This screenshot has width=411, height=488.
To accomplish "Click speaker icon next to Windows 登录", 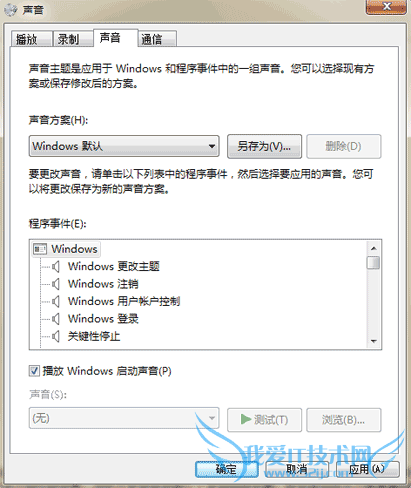I will pos(56,319).
